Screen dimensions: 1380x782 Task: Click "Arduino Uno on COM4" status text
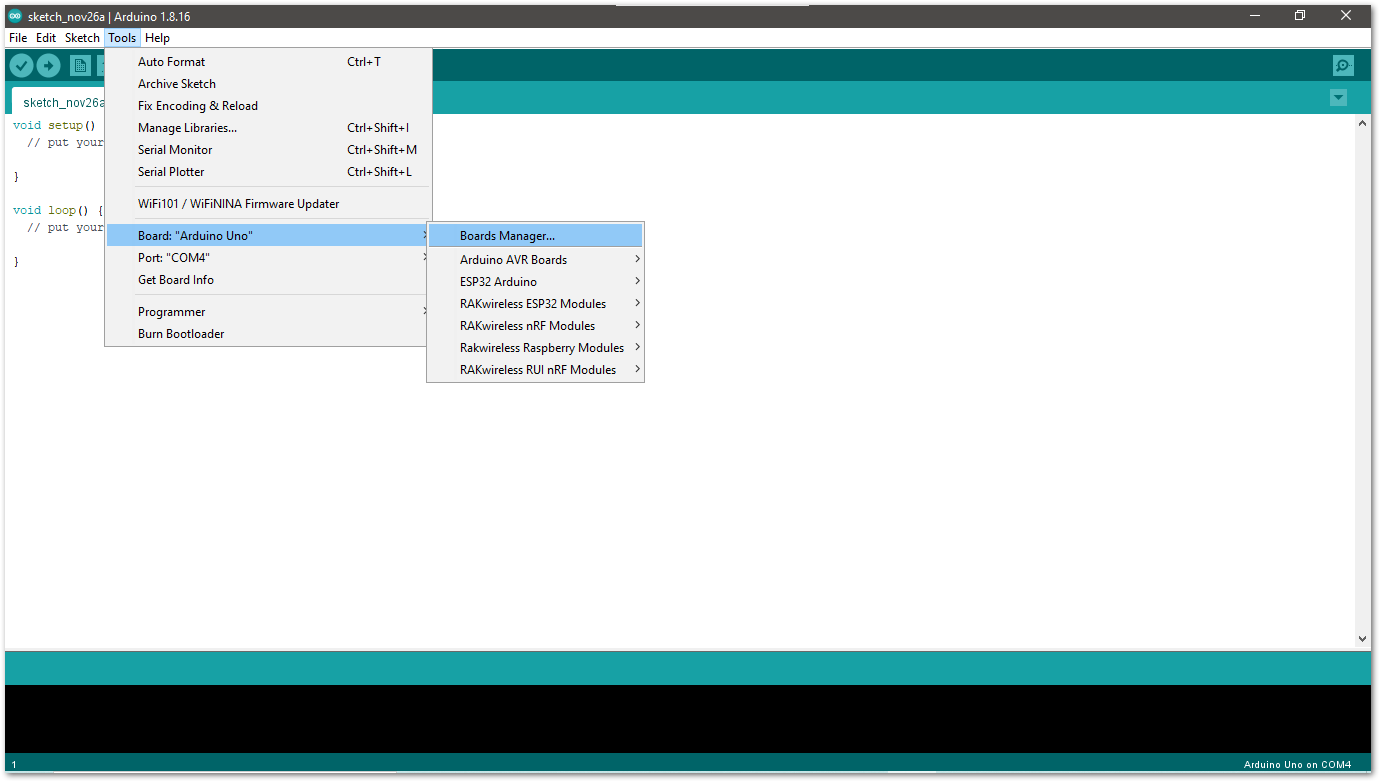click(x=1297, y=765)
